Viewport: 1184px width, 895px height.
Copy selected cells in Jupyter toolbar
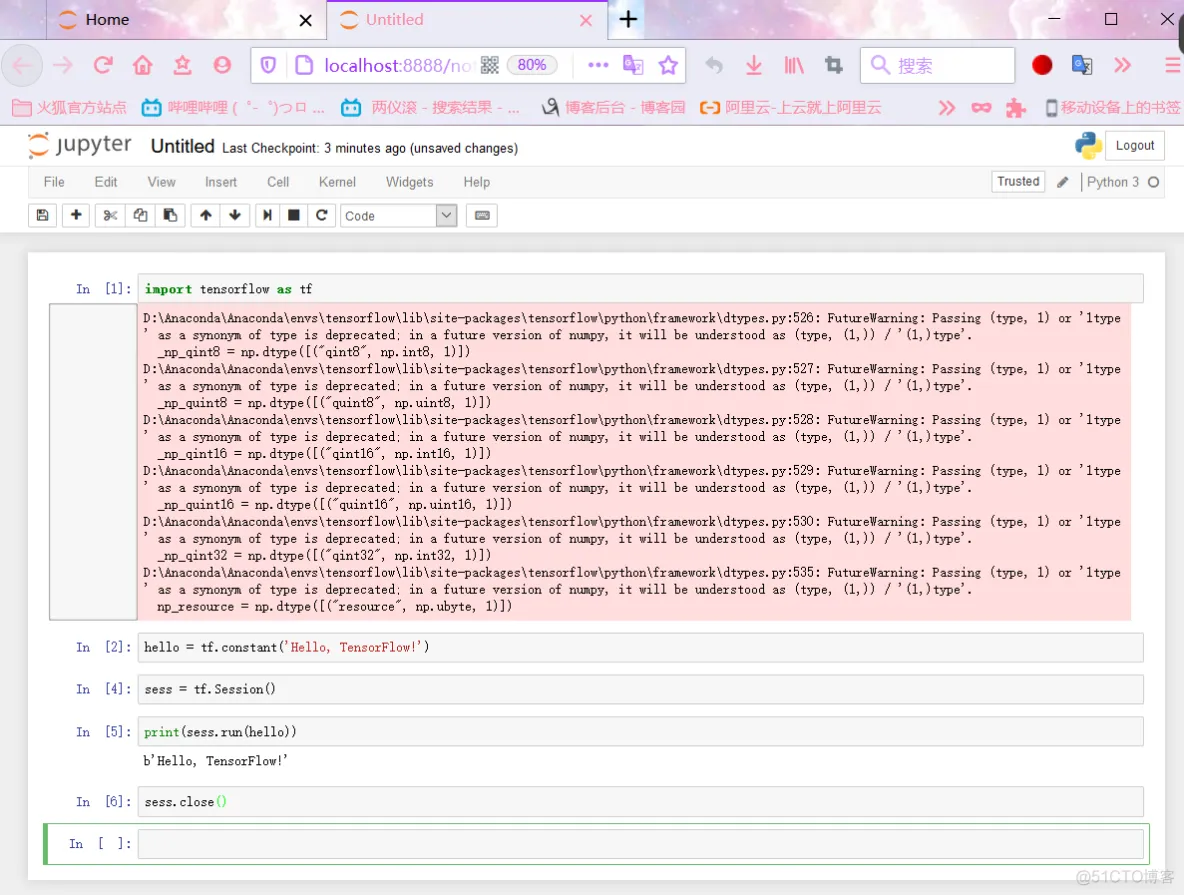point(140,215)
